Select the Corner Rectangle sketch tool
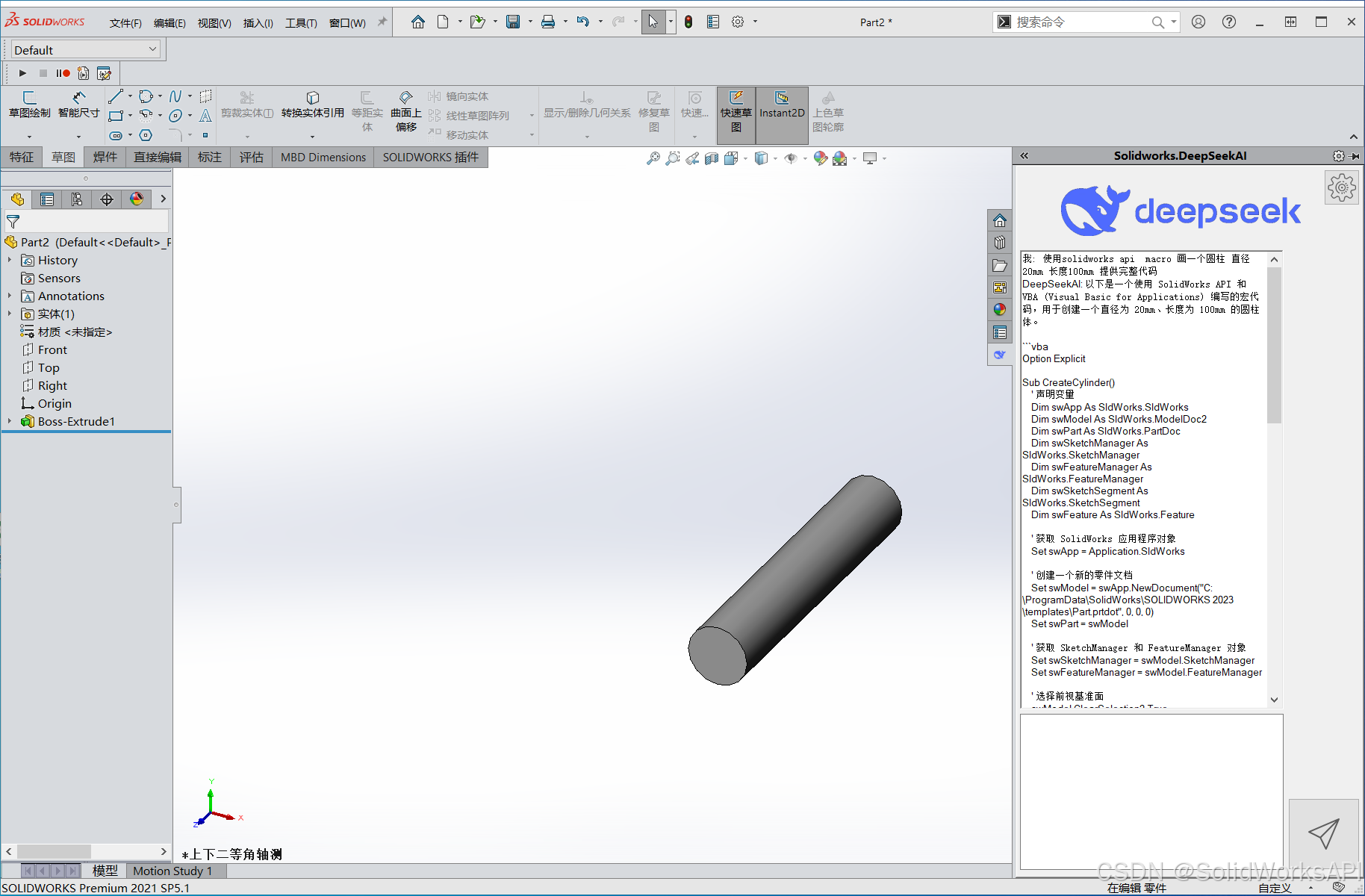Viewport: 1365px width, 896px height. [x=116, y=116]
